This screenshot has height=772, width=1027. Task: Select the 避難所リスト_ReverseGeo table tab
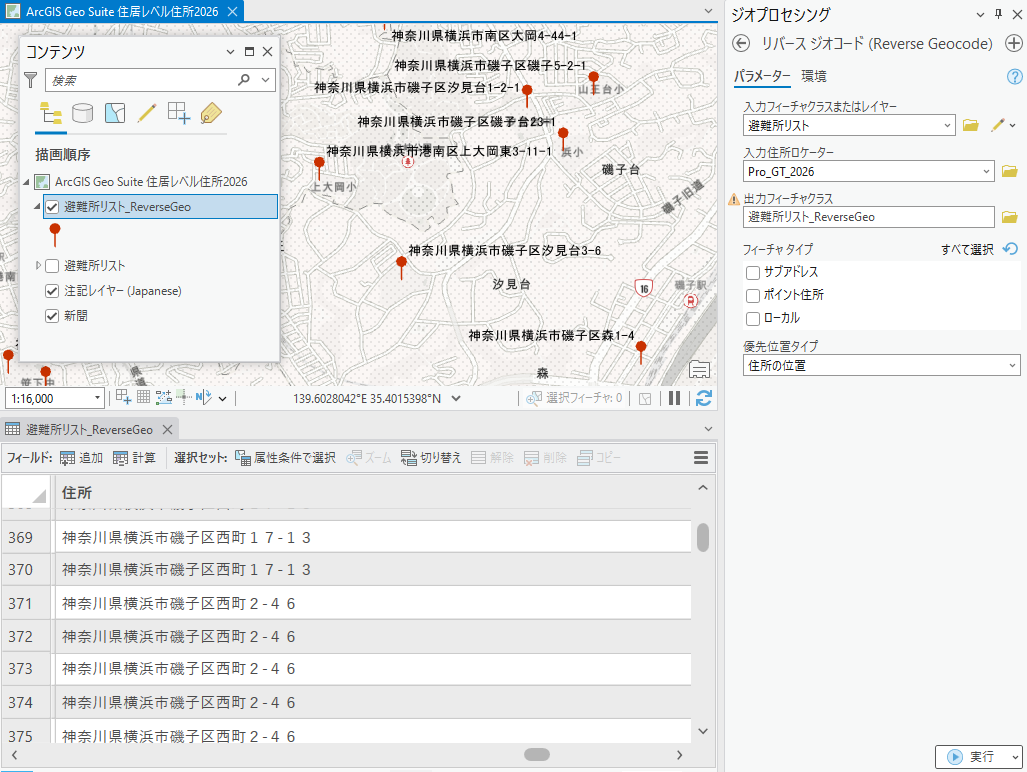point(89,430)
